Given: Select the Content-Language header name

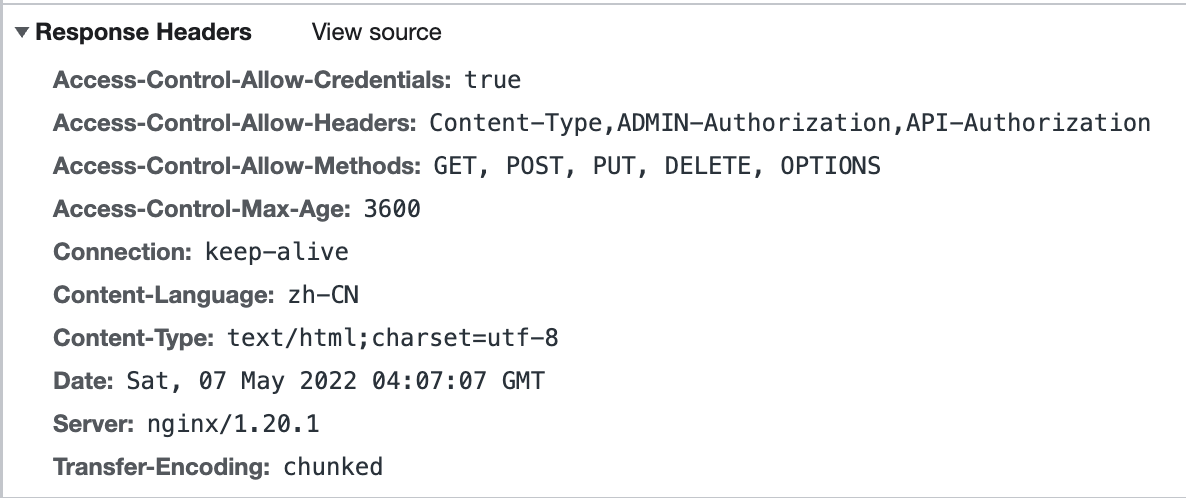Looking at the screenshot, I should coord(163,295).
